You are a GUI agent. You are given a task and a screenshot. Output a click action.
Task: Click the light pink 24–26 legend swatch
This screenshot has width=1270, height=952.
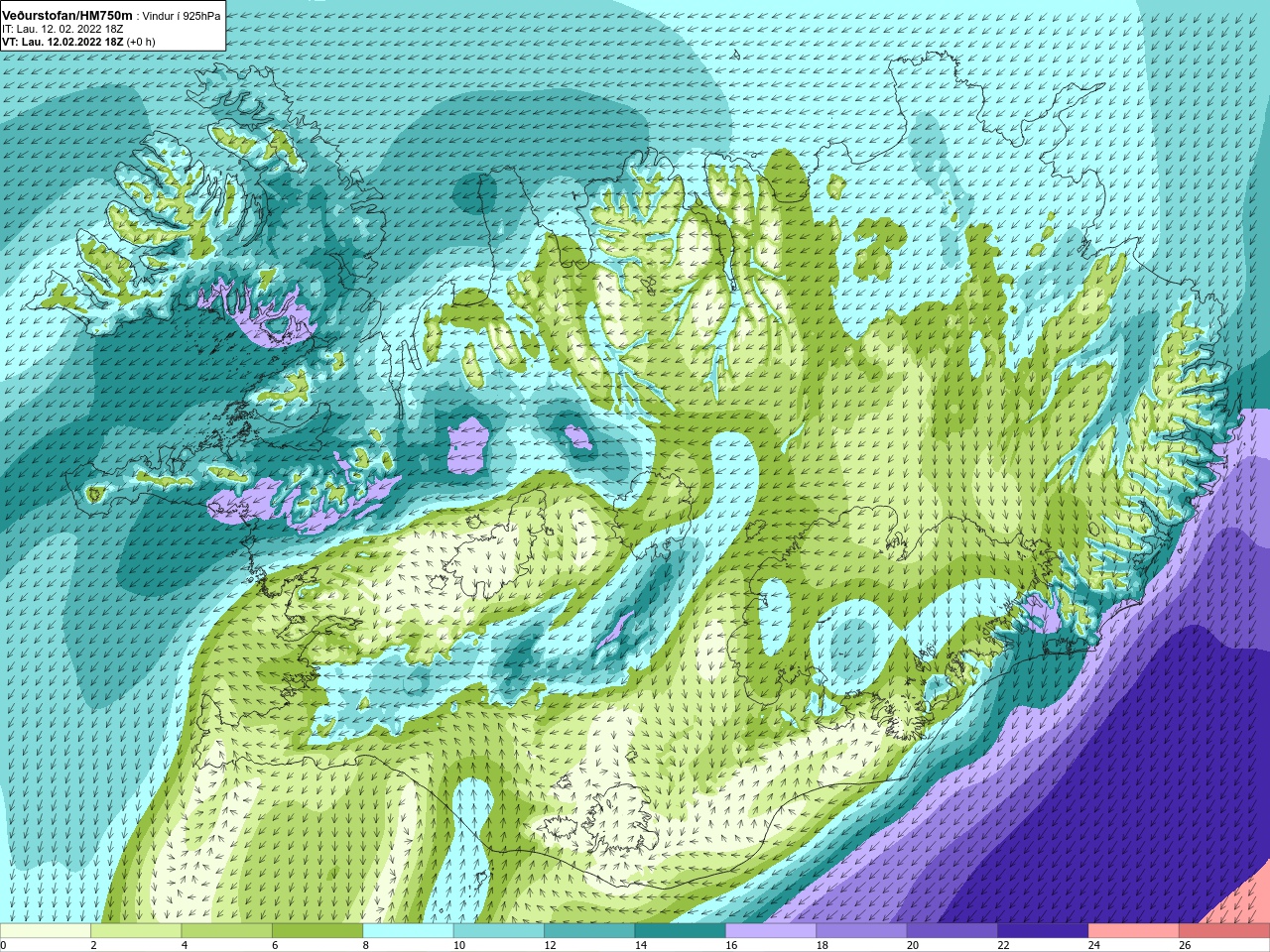pos(1134,931)
